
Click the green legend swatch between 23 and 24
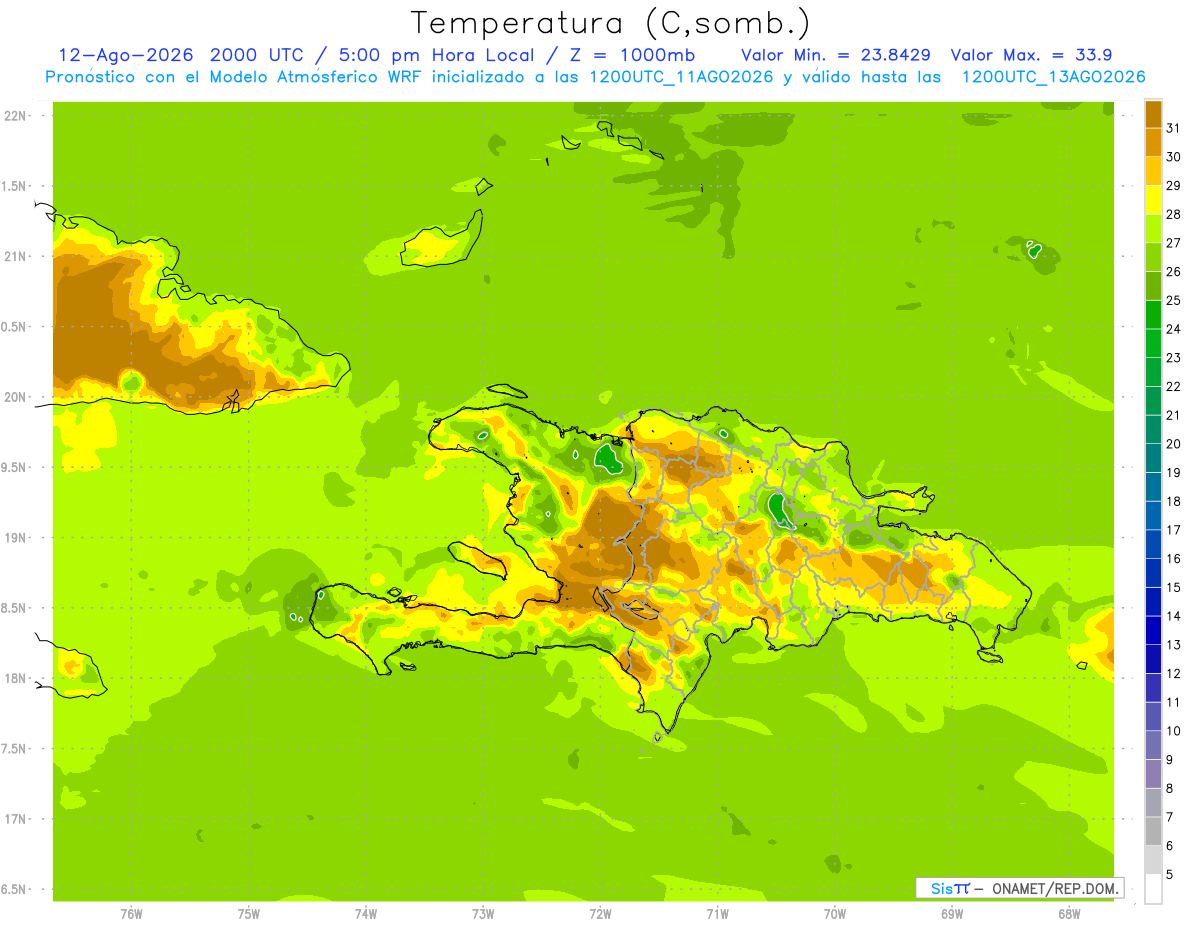1153,343
